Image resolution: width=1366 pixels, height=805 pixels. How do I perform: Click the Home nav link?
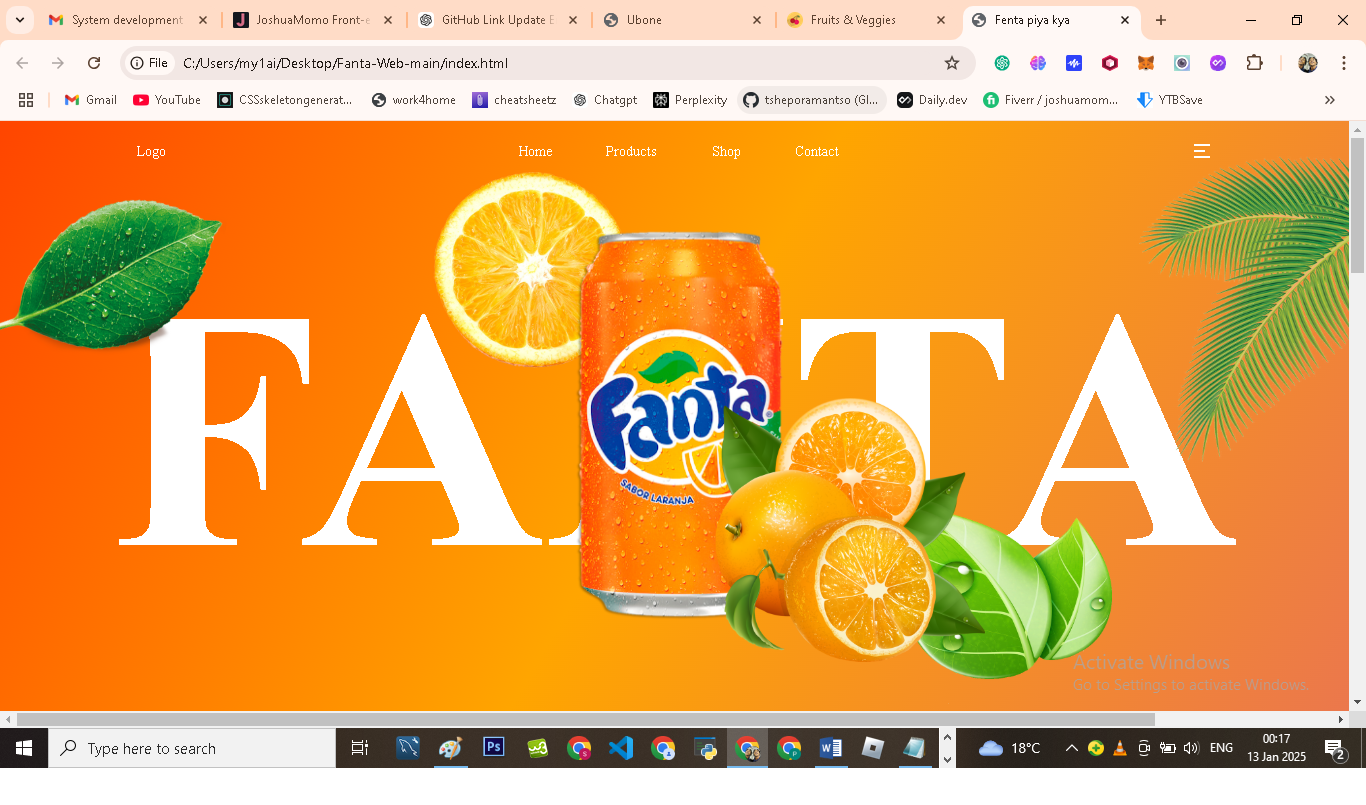(x=535, y=151)
